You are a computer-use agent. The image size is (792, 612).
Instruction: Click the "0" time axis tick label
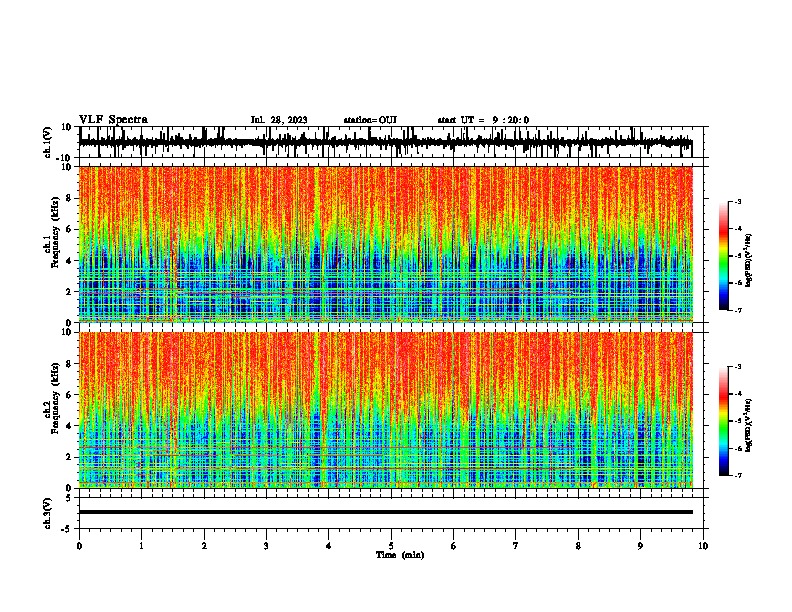pyautogui.click(x=79, y=546)
